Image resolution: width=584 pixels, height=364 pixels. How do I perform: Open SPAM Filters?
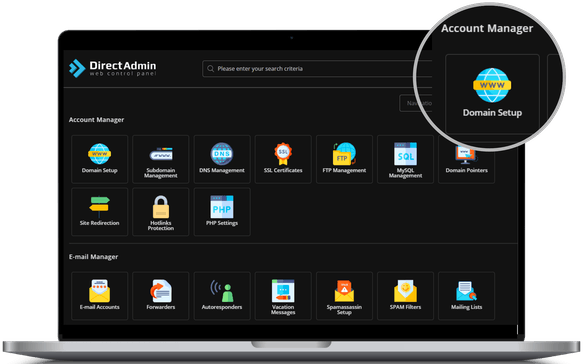405,296
